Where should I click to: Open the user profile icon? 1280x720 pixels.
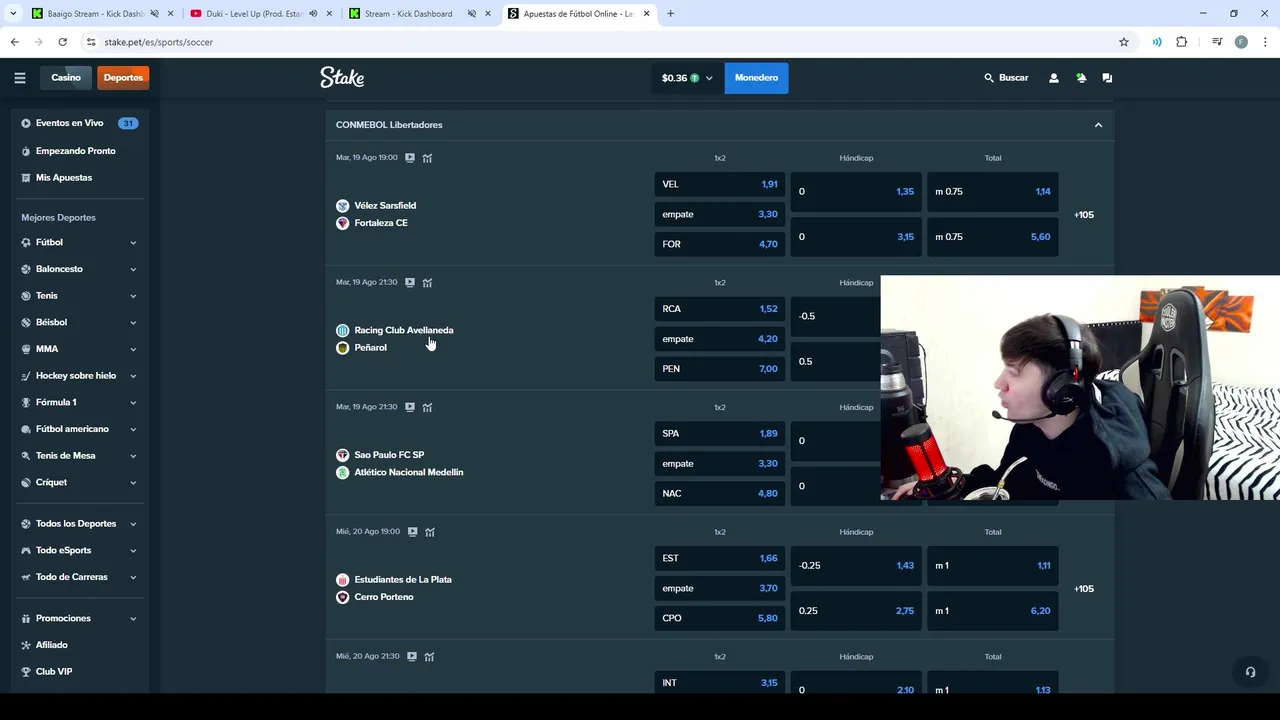1053,78
